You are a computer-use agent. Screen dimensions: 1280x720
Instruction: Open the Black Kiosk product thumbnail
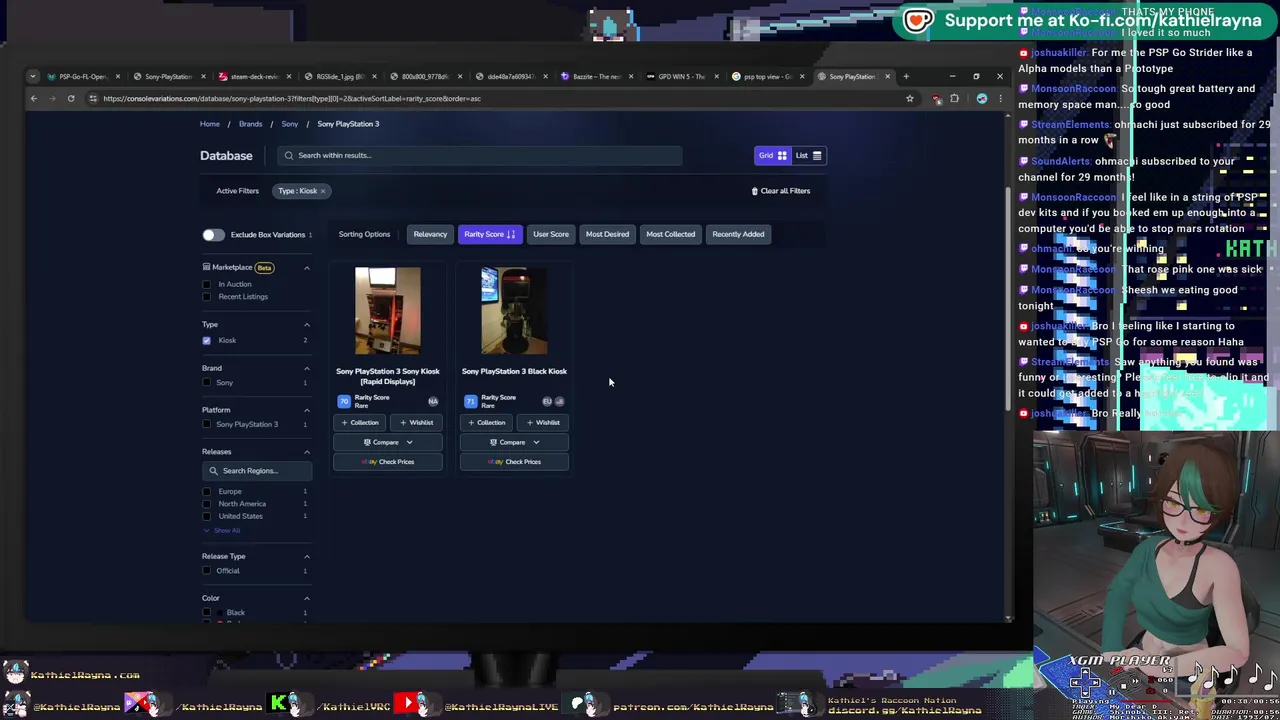pos(514,311)
